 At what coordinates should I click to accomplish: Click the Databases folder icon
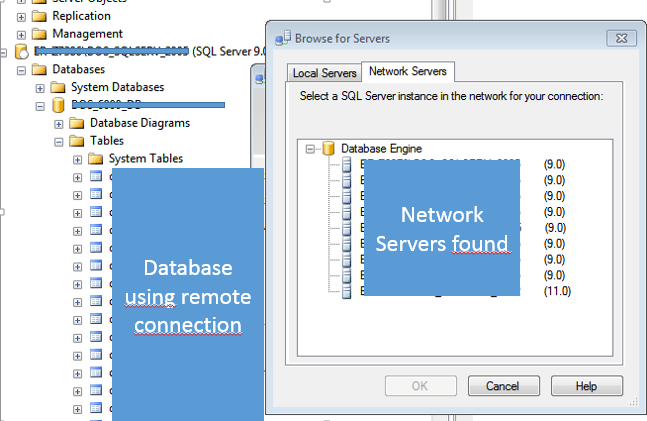[x=38, y=70]
